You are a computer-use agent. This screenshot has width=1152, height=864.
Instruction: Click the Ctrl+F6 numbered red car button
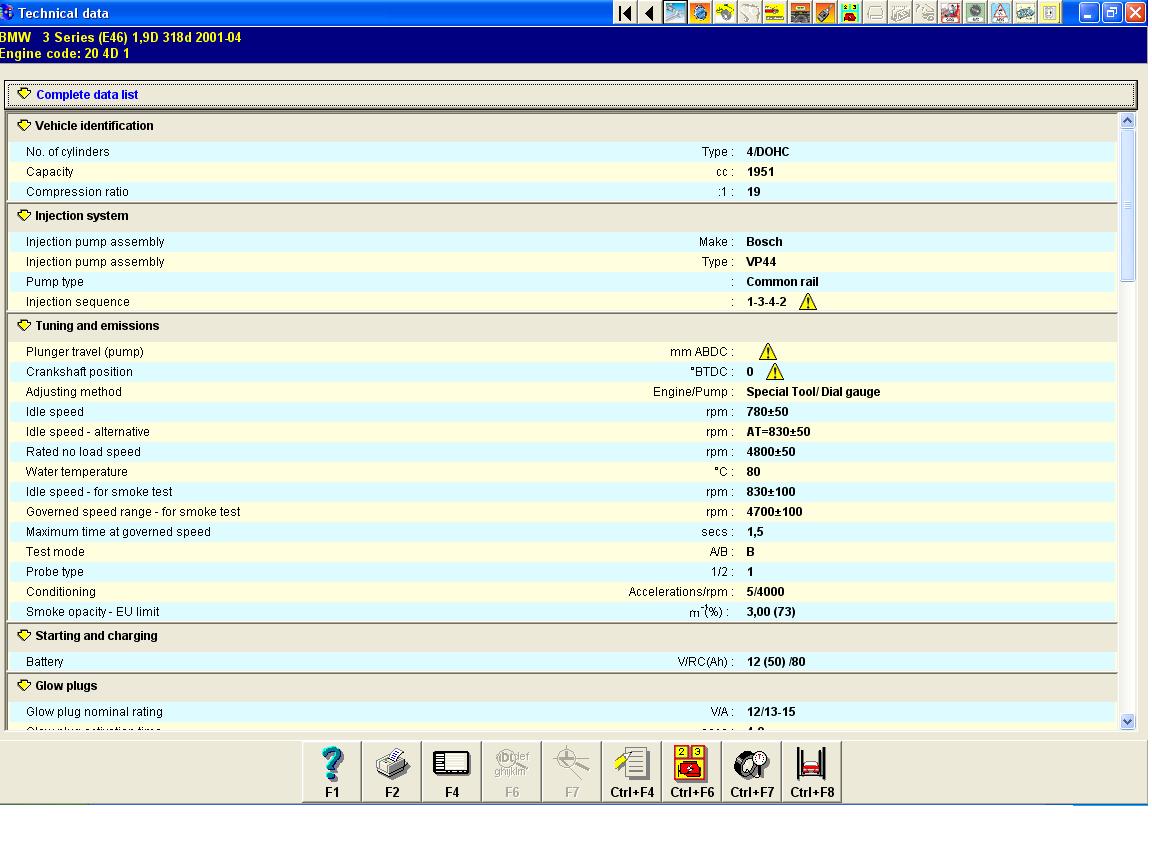tap(692, 771)
